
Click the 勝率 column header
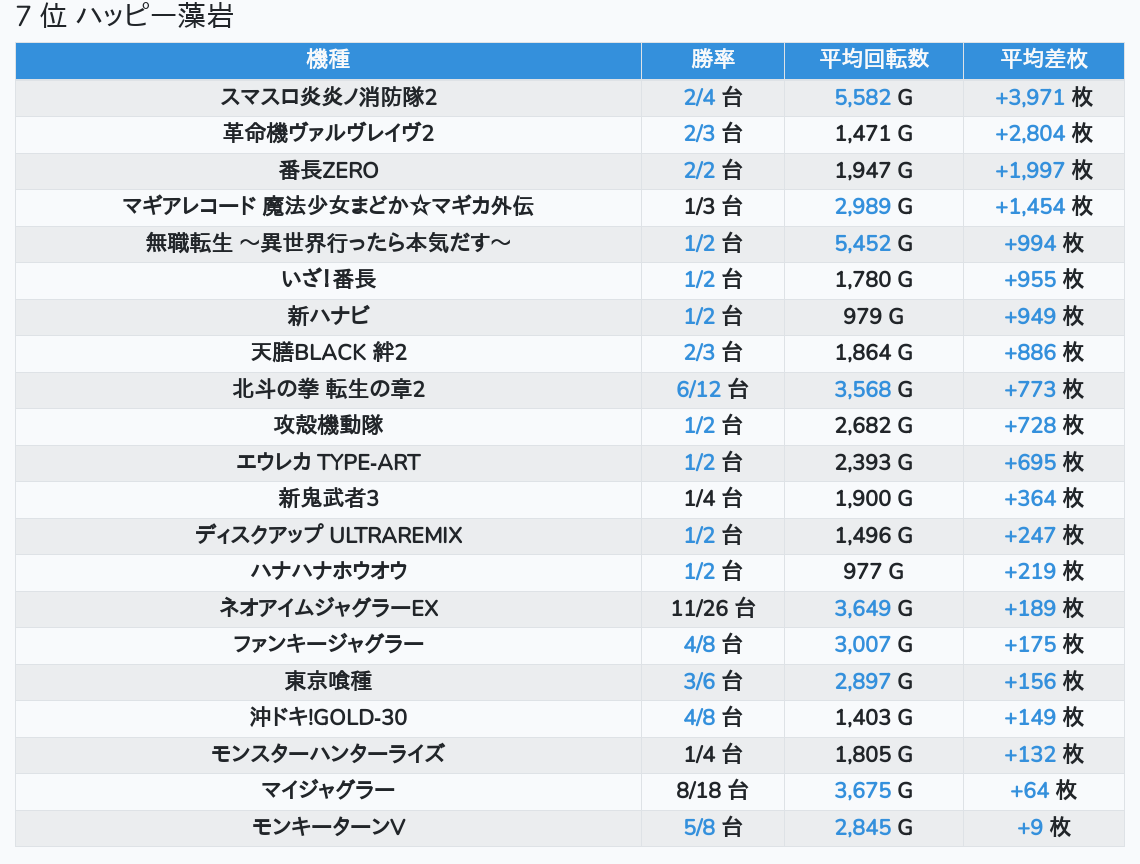[713, 60]
